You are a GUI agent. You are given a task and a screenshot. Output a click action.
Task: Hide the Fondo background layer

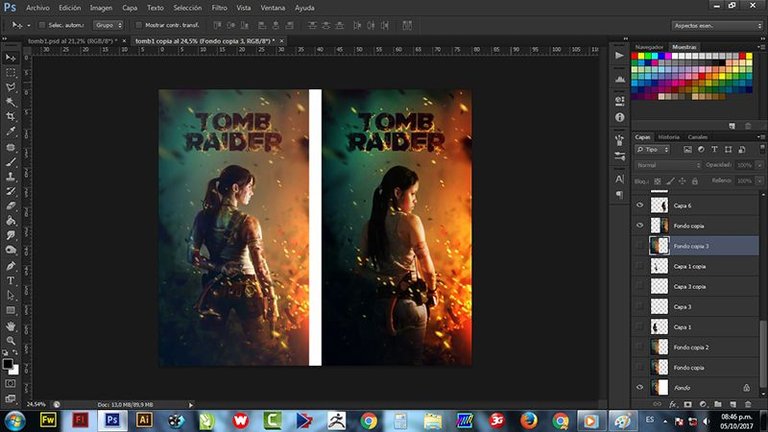[x=640, y=387]
